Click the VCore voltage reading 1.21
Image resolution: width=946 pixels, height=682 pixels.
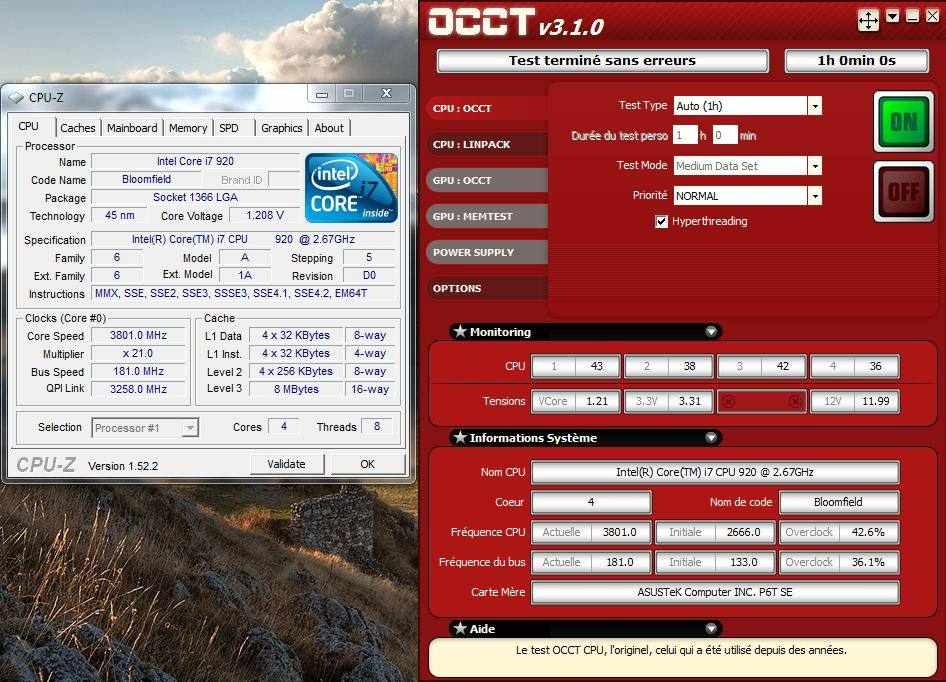coord(597,401)
